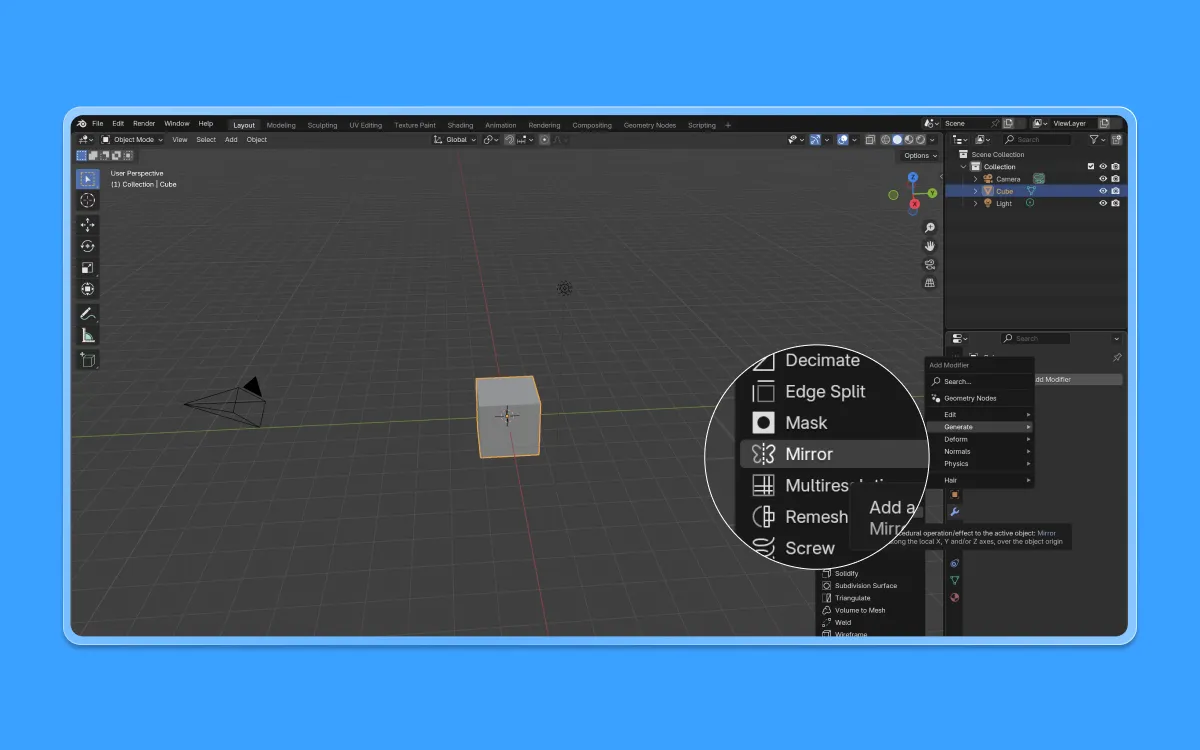Collapse the Collection in outliner
The image size is (1200, 750).
point(963,167)
